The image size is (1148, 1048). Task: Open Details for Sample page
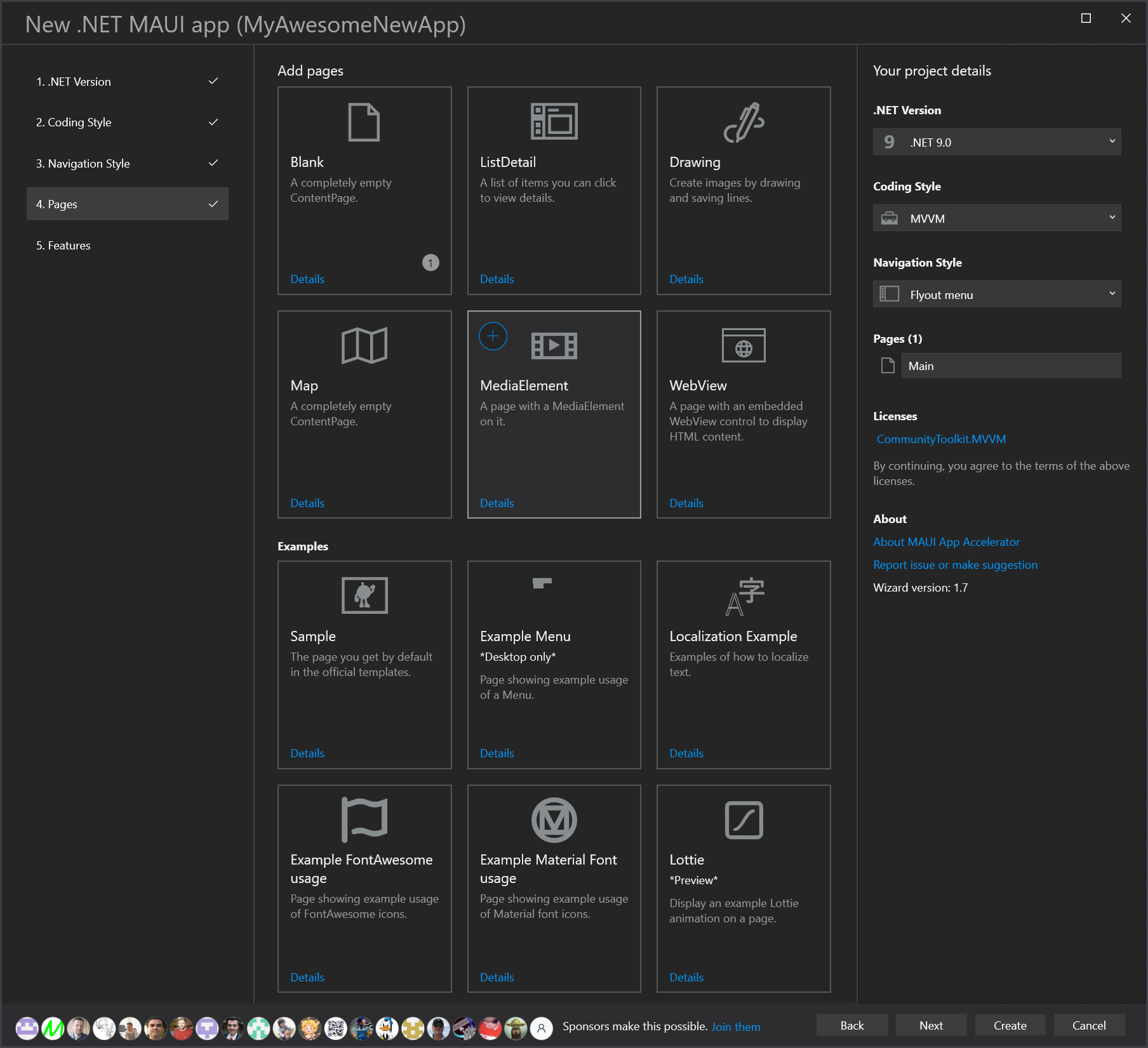307,753
